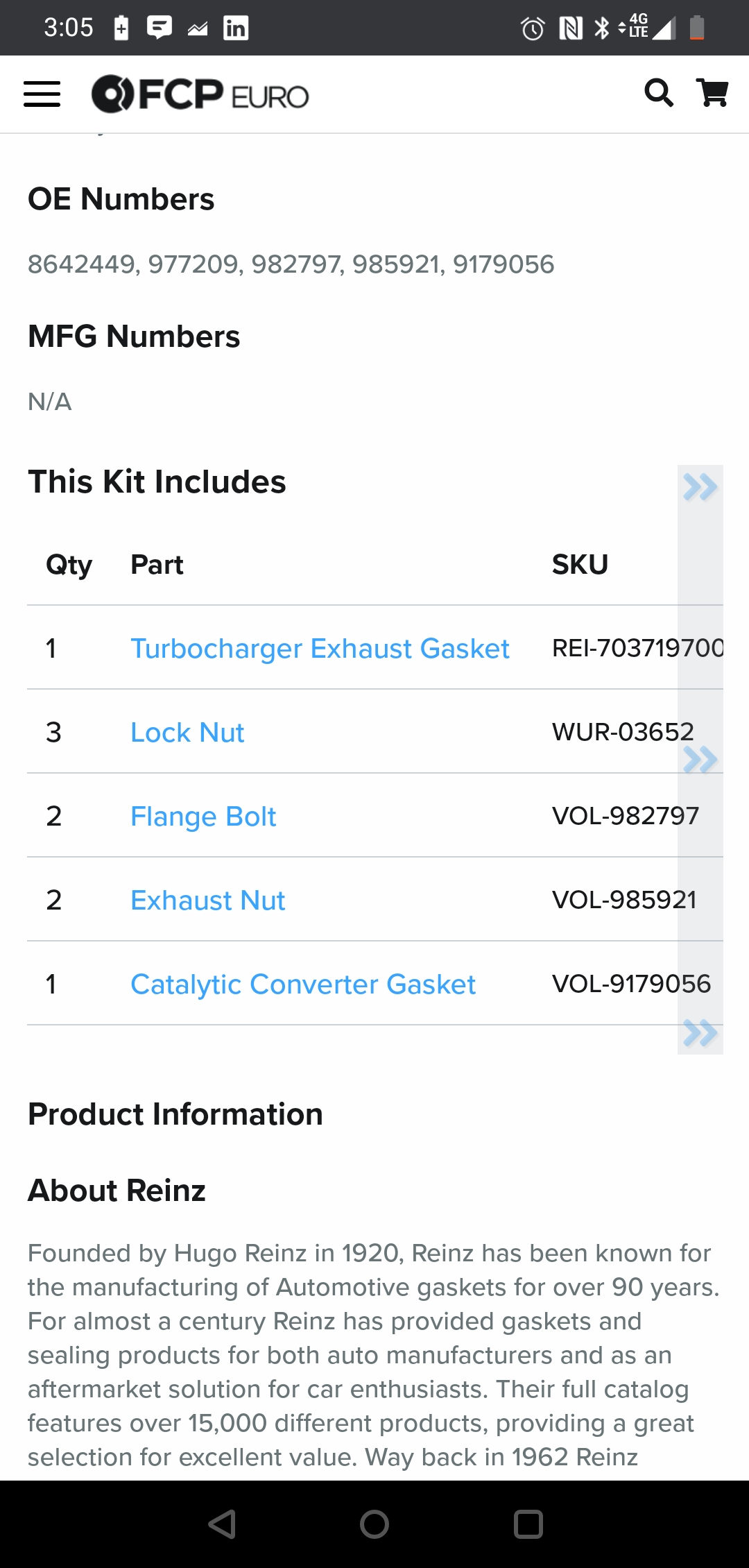Tap the Android home button
The image size is (749, 1568).
[x=374, y=1524]
